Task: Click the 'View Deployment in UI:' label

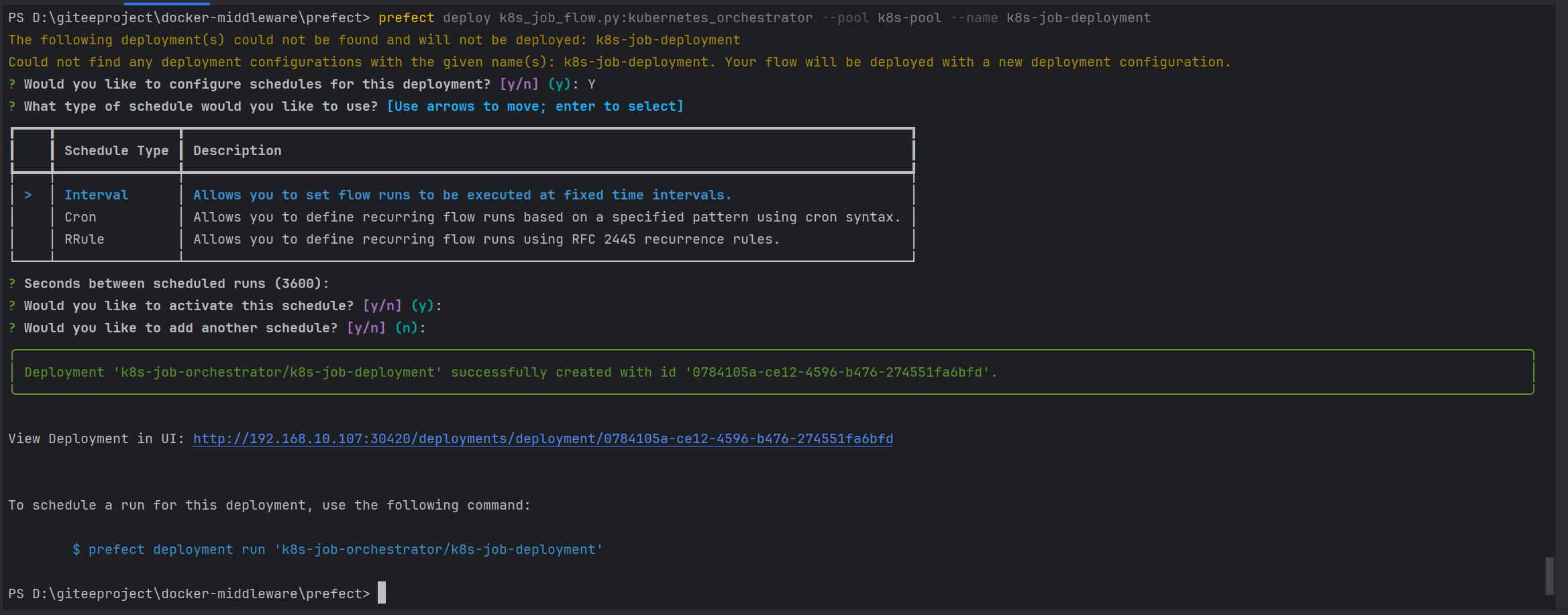Action: point(96,438)
